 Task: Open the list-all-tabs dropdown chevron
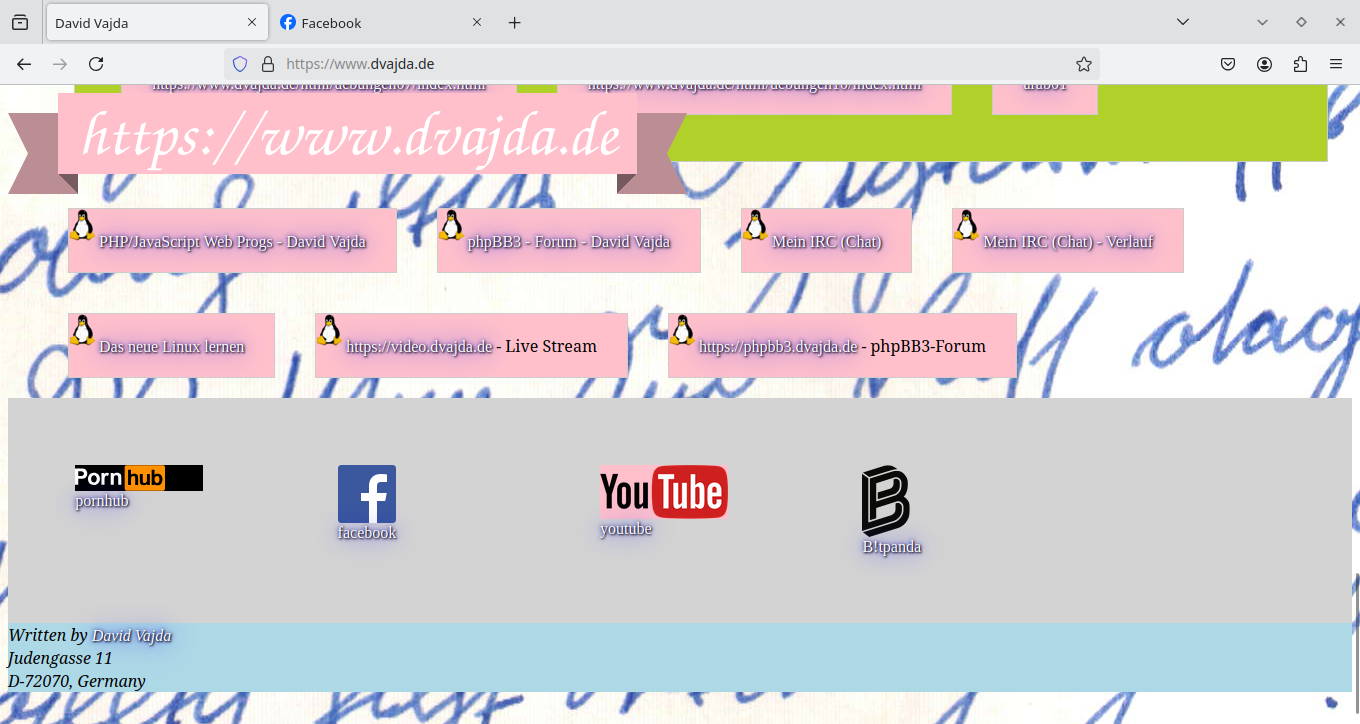coord(1183,21)
